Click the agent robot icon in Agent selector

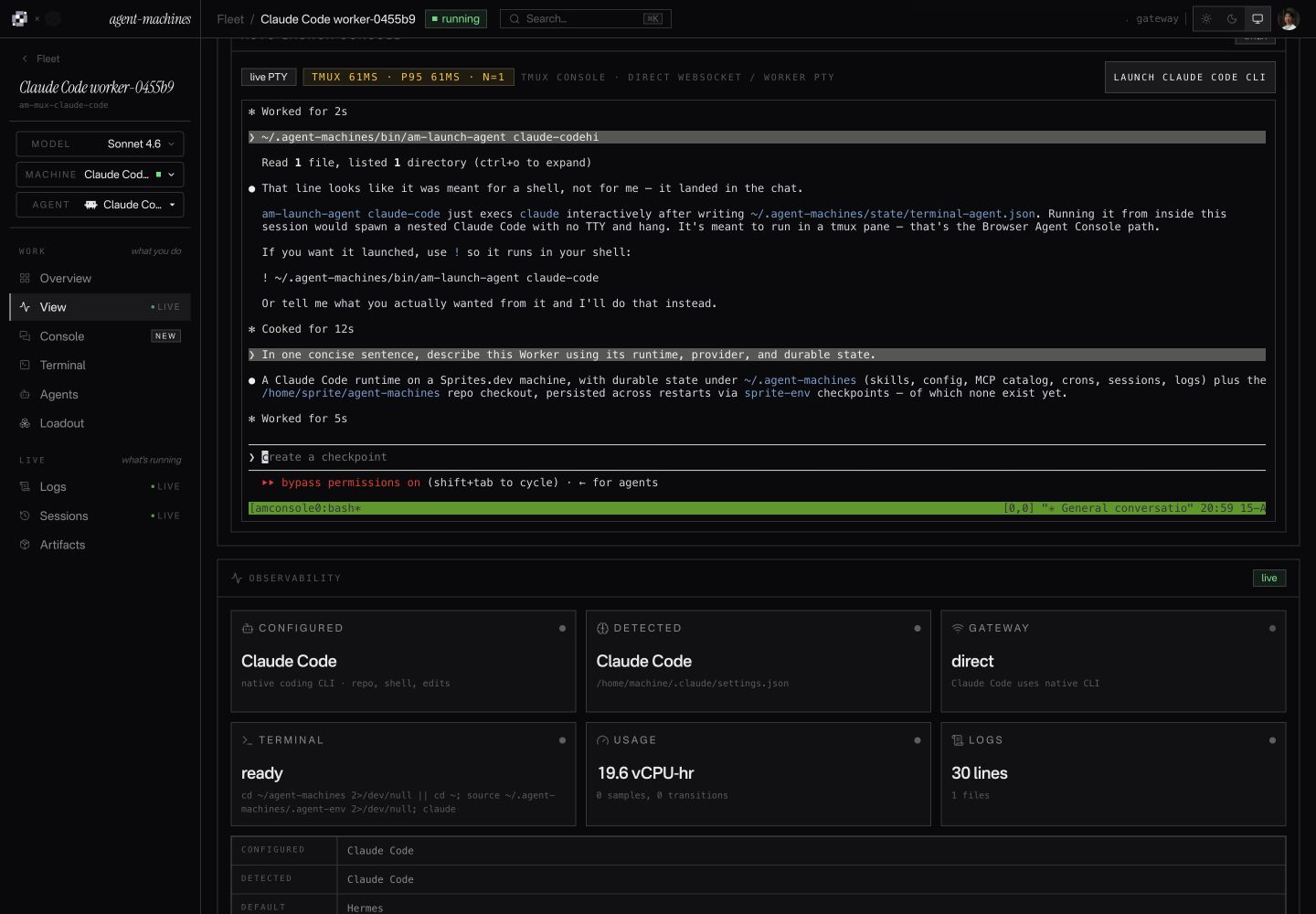click(91, 205)
